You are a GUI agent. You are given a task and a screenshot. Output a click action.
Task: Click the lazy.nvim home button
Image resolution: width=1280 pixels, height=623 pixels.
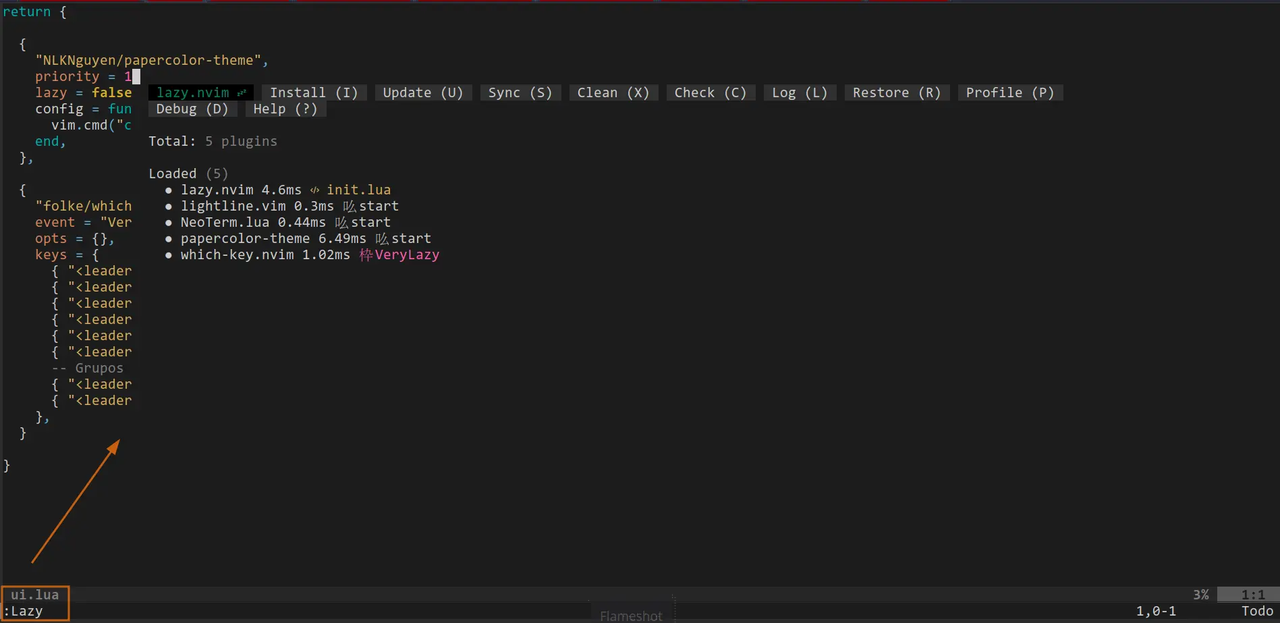pyautogui.click(x=201, y=92)
